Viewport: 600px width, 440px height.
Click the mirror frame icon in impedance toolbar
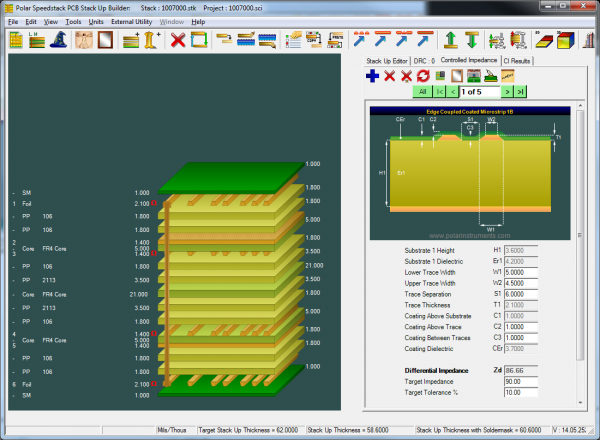pos(457,76)
